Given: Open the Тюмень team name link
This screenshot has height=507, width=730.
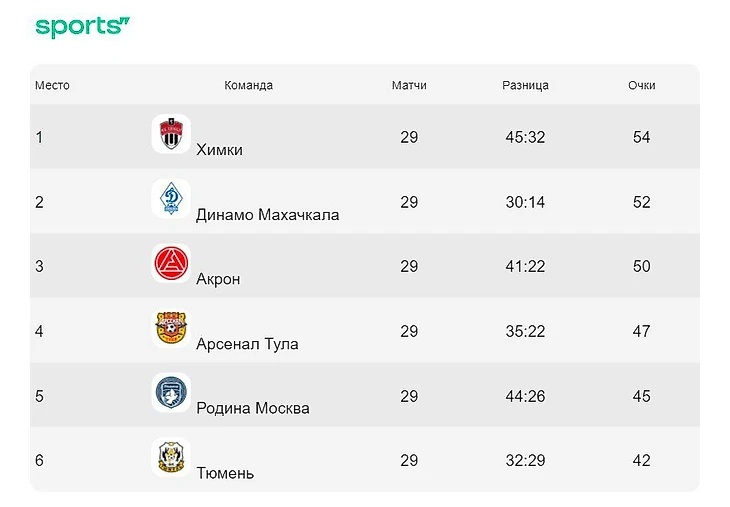Looking at the screenshot, I should click(x=225, y=473).
